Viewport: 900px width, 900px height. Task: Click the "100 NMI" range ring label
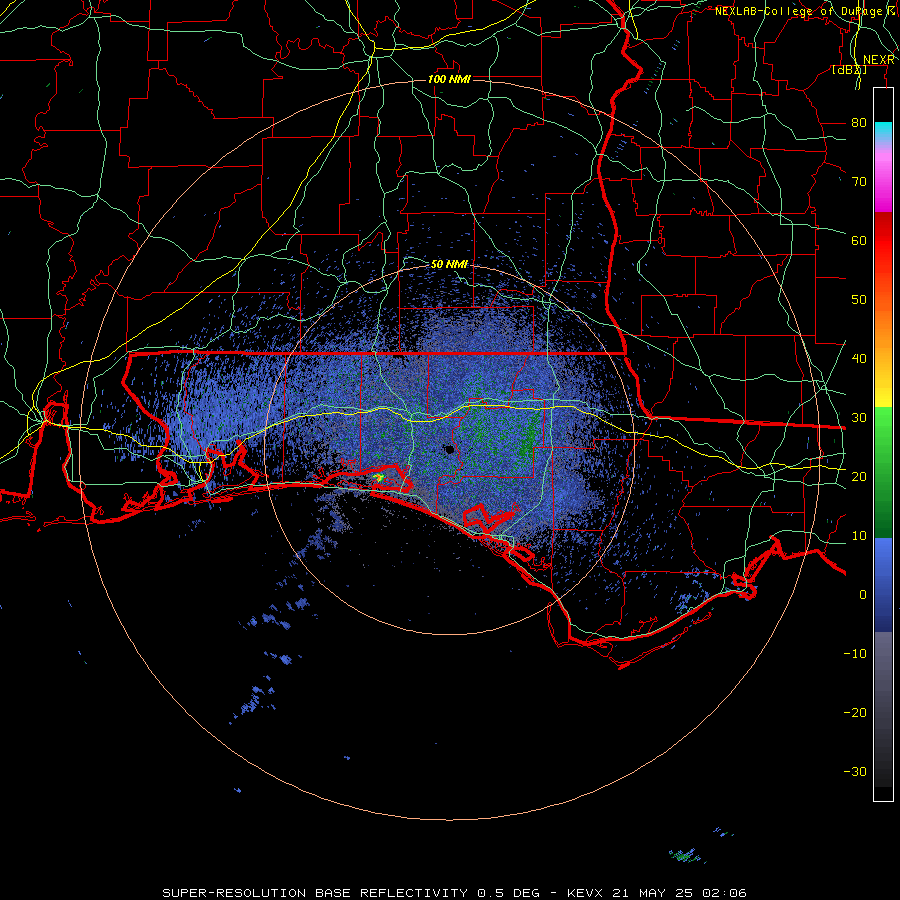coord(449,79)
